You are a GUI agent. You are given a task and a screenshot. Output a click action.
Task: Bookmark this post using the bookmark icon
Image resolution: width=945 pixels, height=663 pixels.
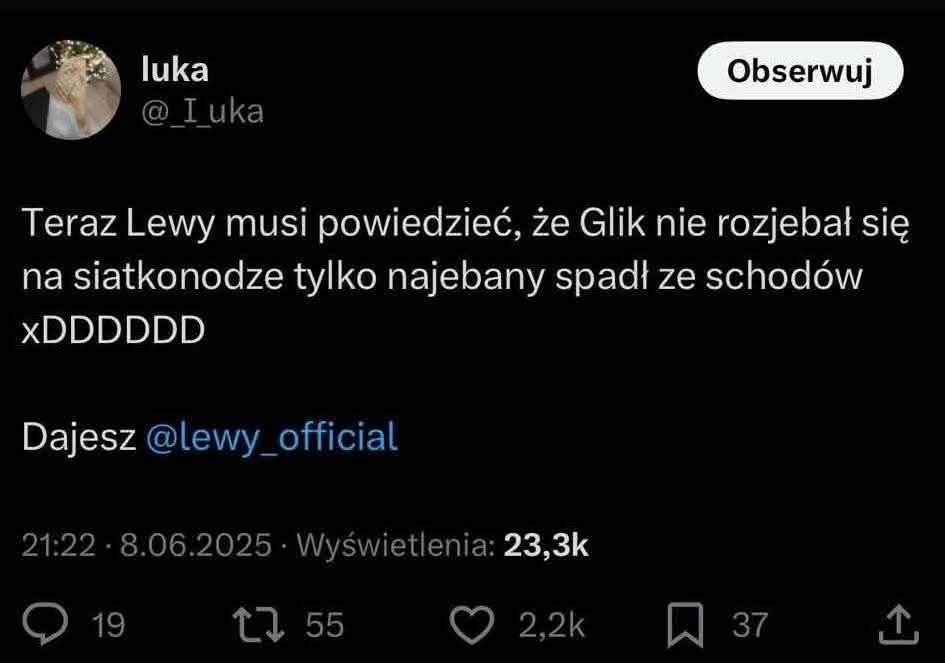[687, 624]
